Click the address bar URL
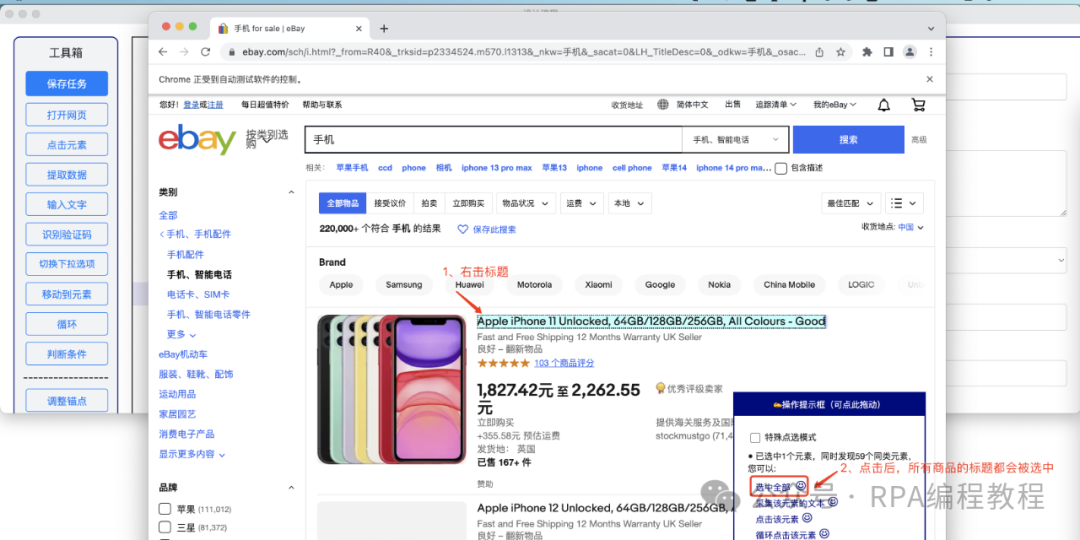Screen dimensions: 1080x540 click(x=523, y=52)
